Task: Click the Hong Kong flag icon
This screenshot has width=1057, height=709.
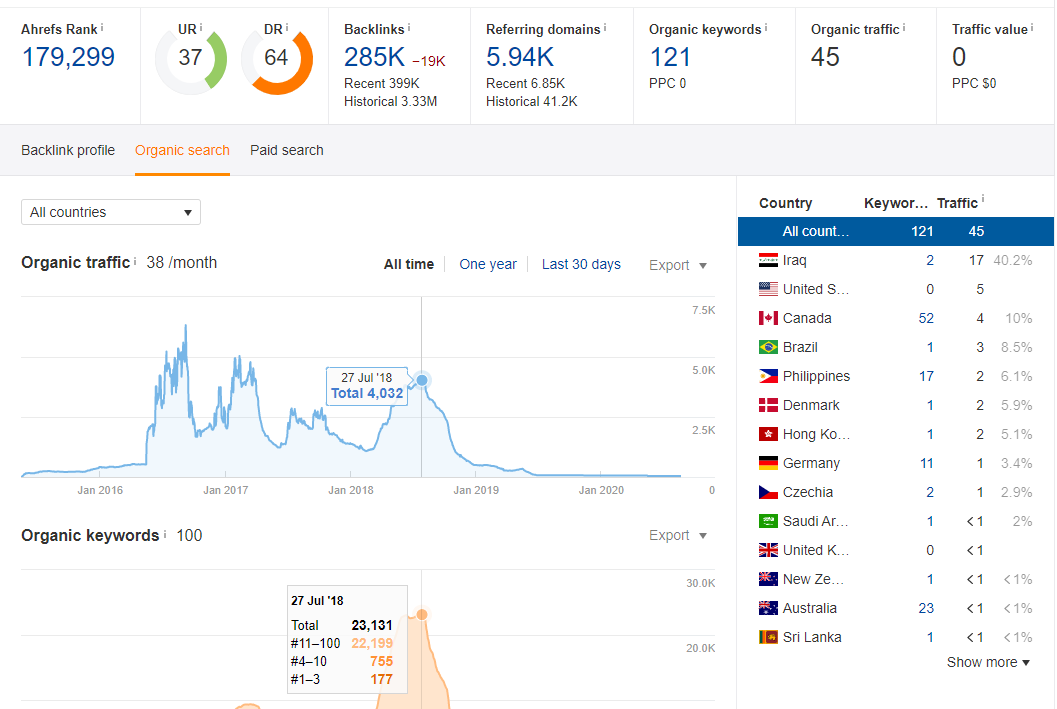Action: pyautogui.click(x=768, y=434)
